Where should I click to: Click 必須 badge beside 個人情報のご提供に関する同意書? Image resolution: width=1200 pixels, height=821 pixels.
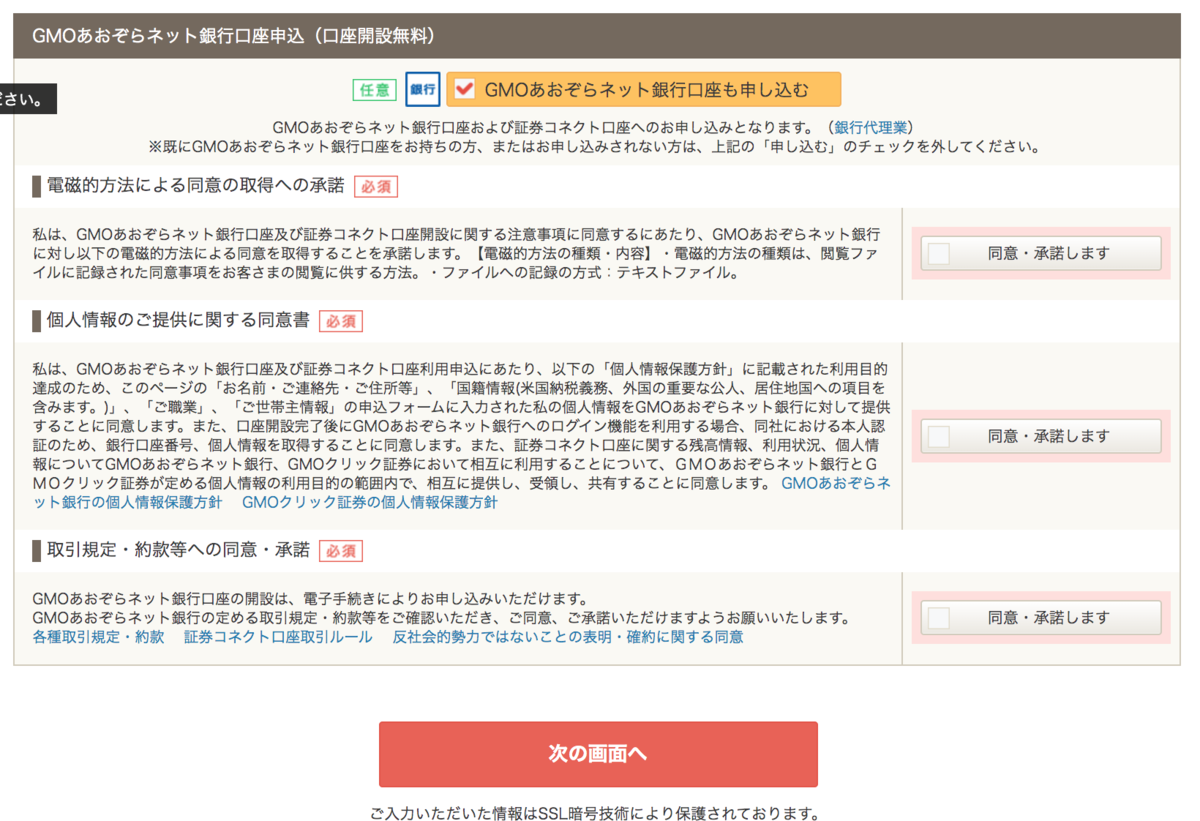(341, 321)
